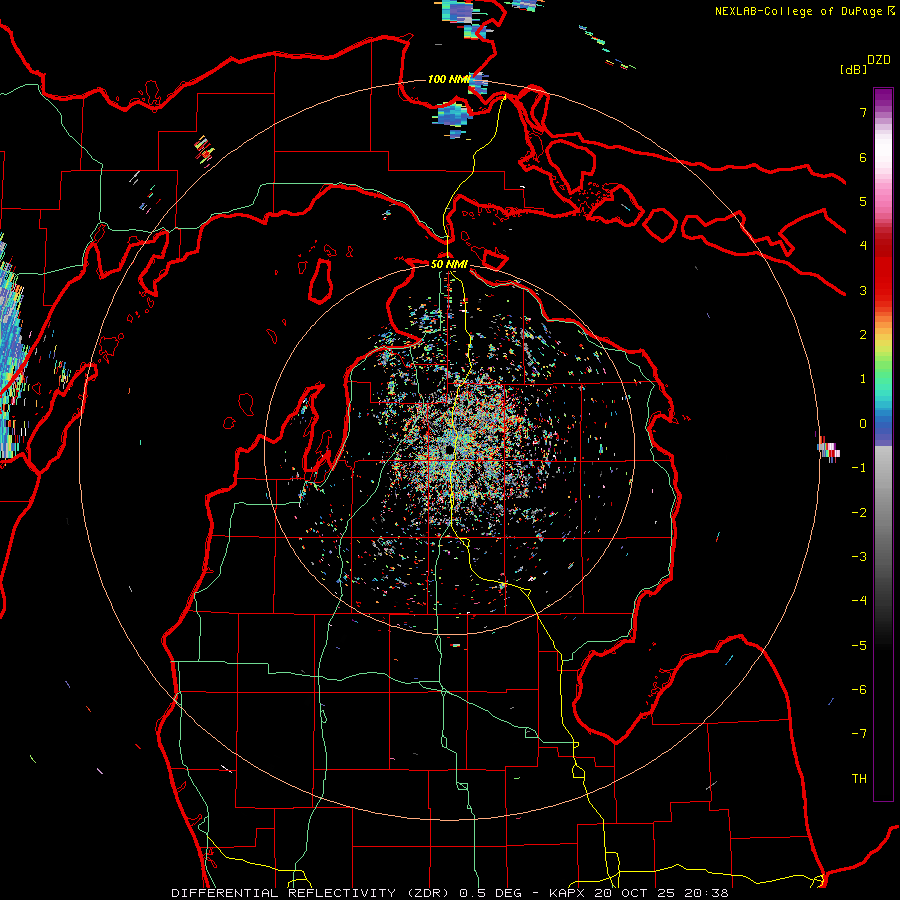900x900 pixels.
Task: Click the scale value -2 label
Action: coord(859,513)
